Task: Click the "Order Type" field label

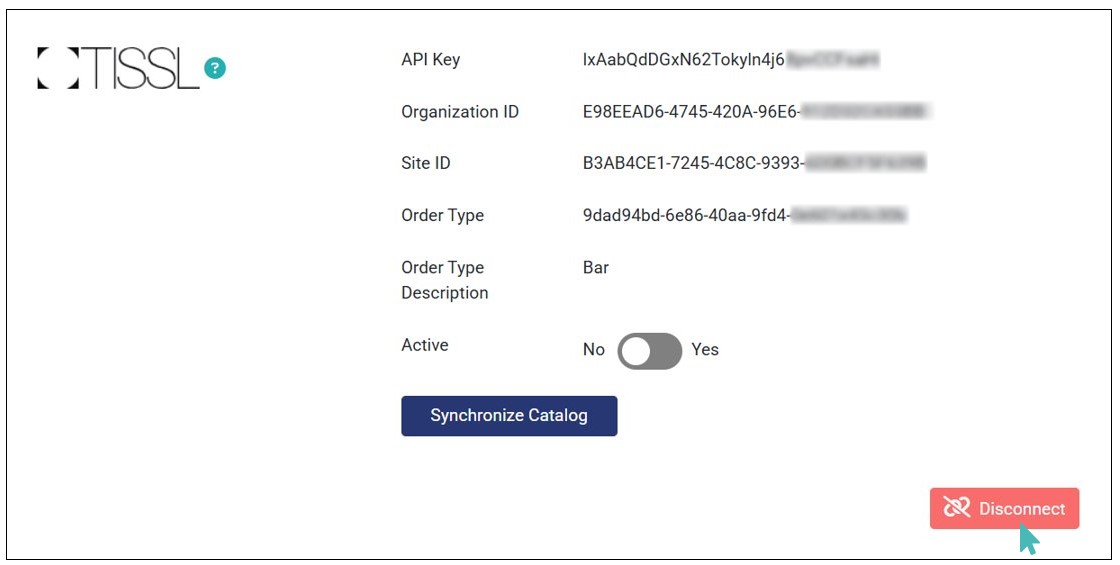Action: click(442, 215)
